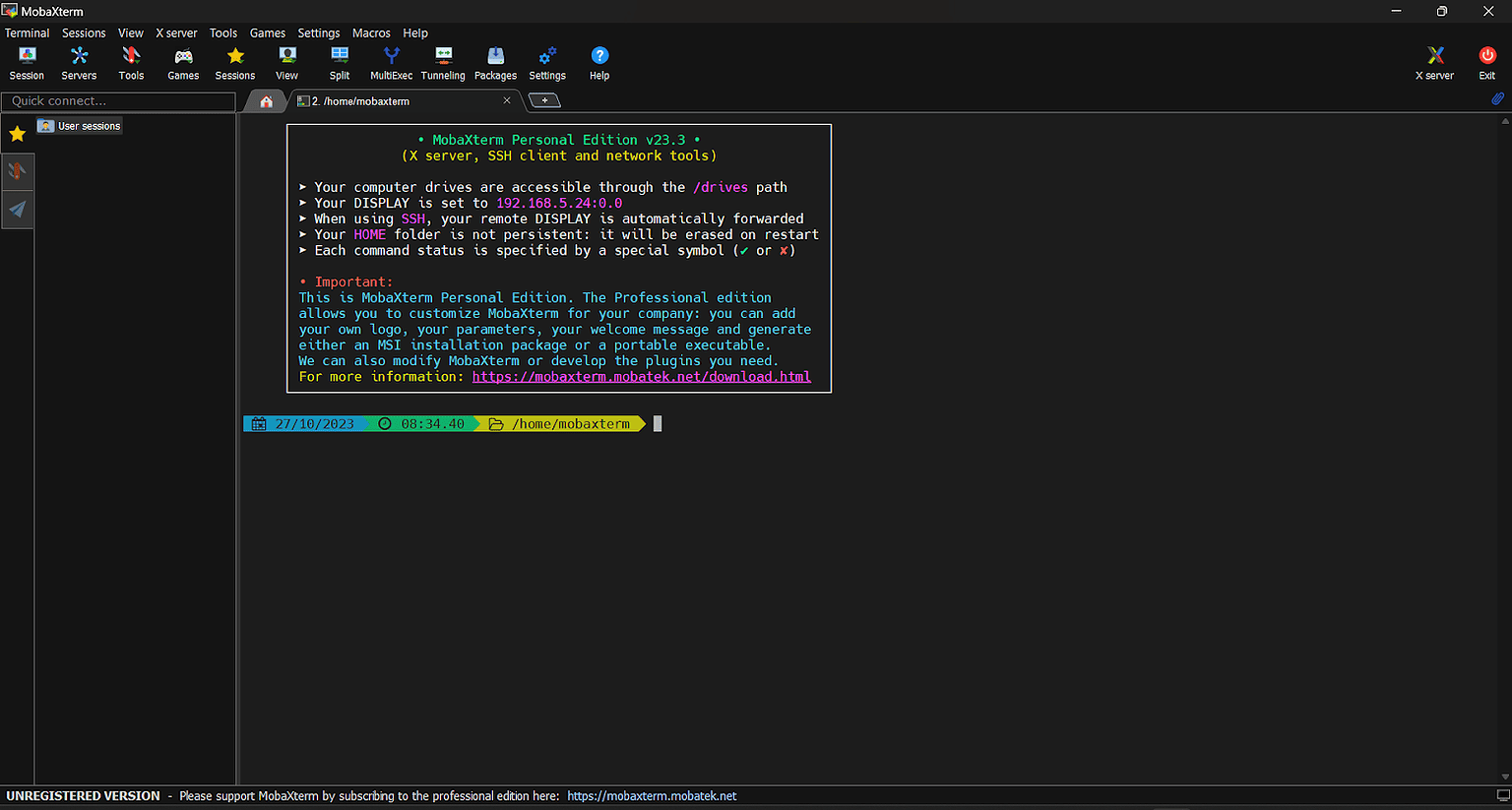The width and height of the screenshot is (1512, 810).
Task: Click the 27/10/2023 date prompt segment
Action: [x=304, y=424]
